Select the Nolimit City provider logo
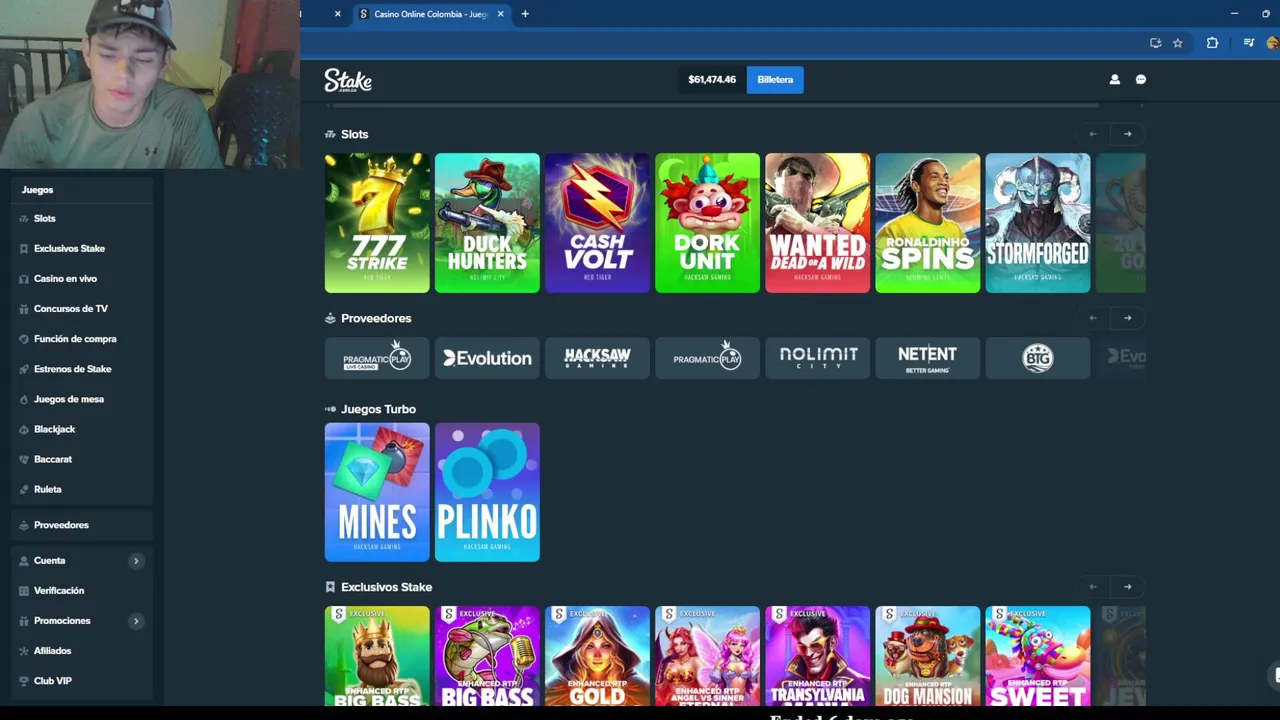1280x720 pixels. (817, 358)
